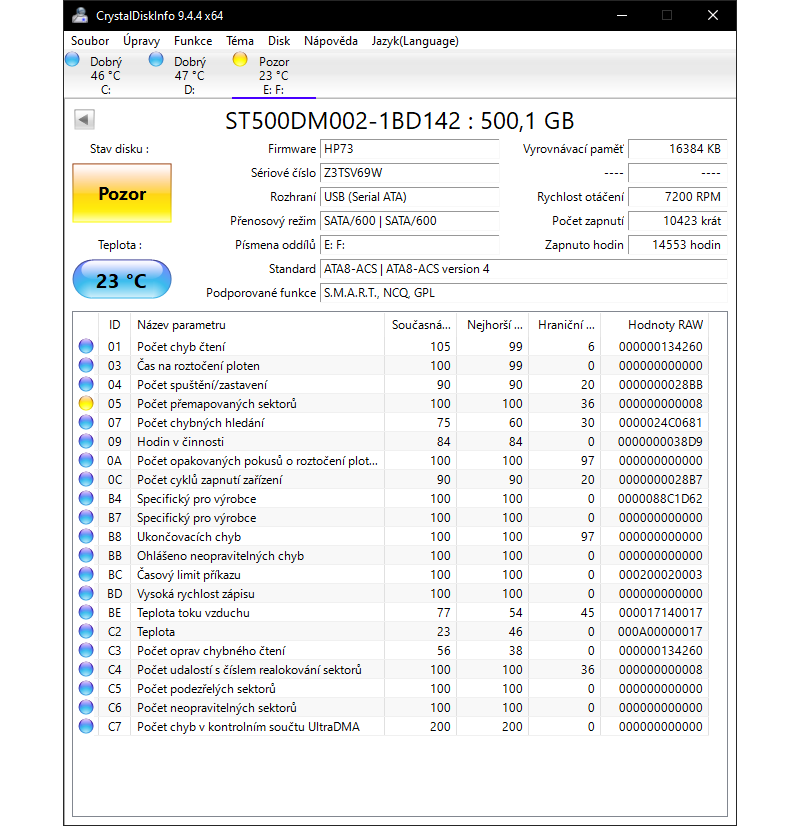This screenshot has width=800, height=826.
Task: Click the Standard field ATA8-ACS
Action: click(524, 269)
